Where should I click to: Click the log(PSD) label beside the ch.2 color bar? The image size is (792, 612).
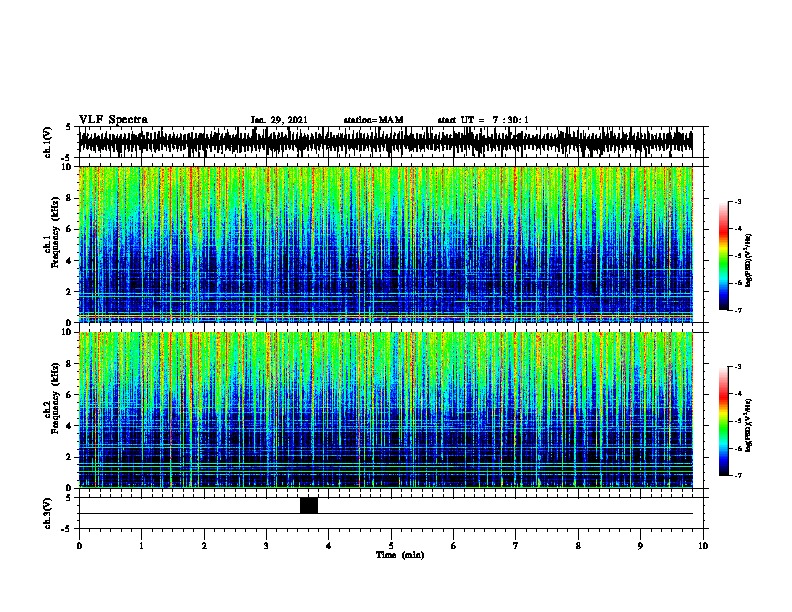(749, 425)
